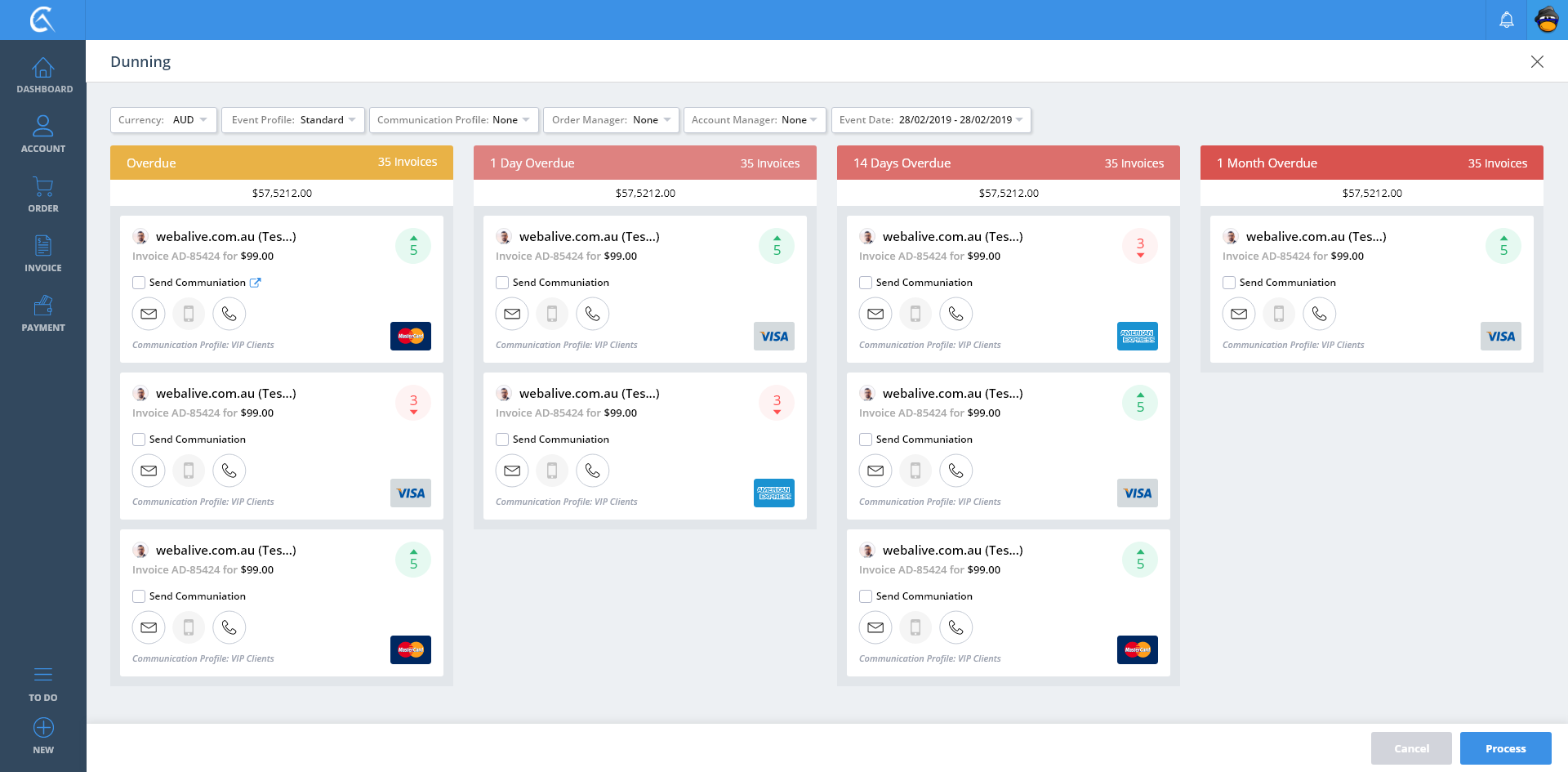Click phone icon on third Overdue card
The image size is (1568, 772).
click(229, 627)
